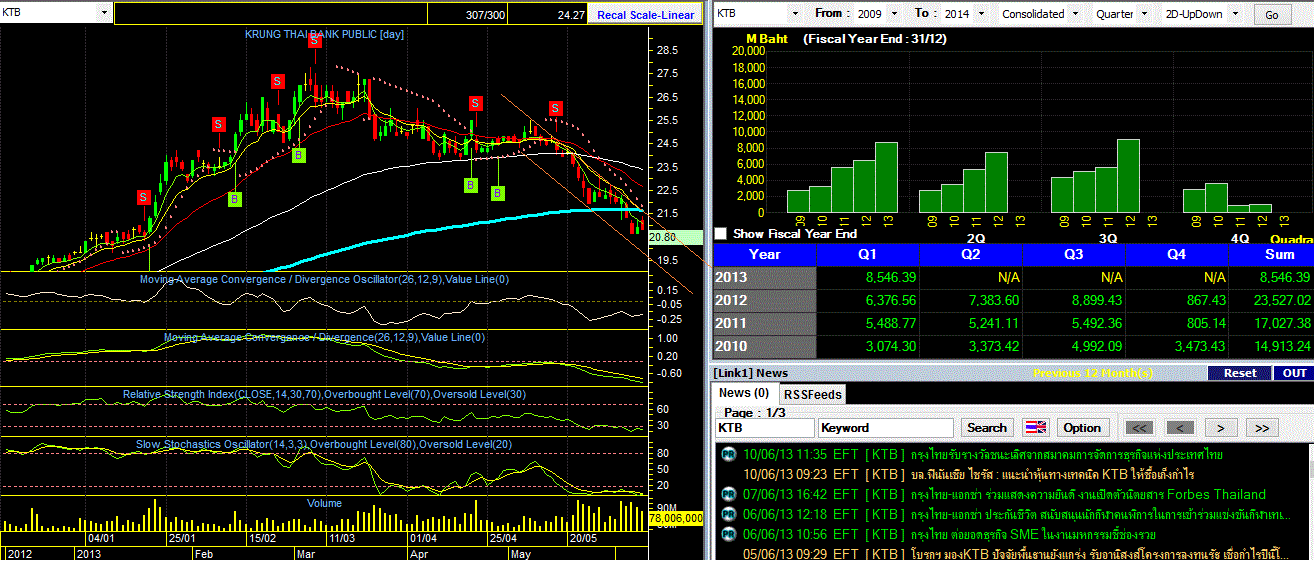Click the green B buy marker below Feb label

[234, 199]
